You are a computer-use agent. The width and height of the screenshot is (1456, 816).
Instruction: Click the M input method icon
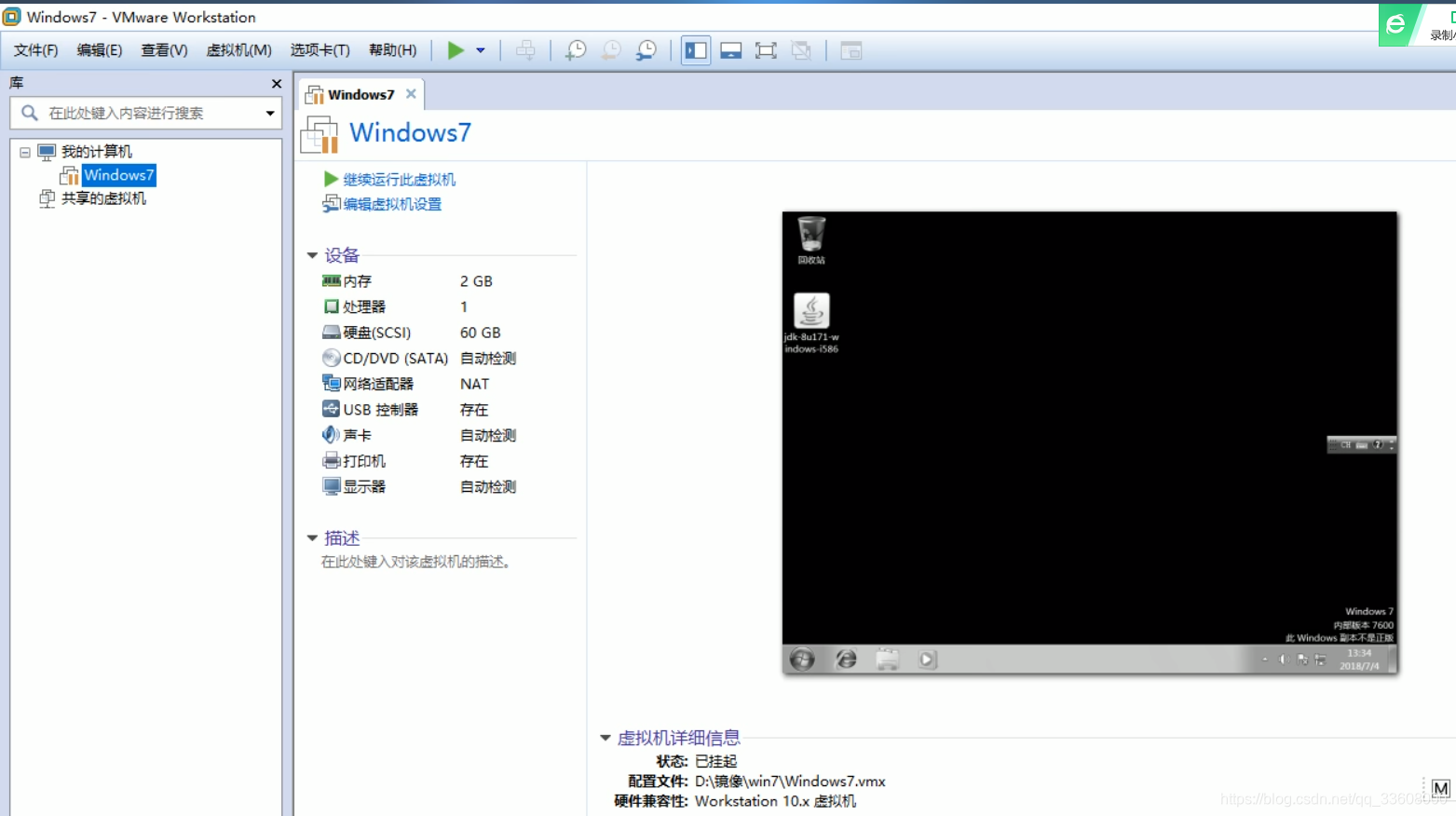pos(1441,788)
